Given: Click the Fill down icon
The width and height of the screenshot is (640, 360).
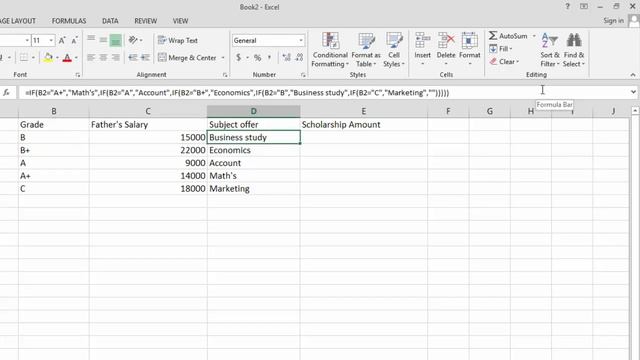Looking at the screenshot, I should tap(493, 49).
